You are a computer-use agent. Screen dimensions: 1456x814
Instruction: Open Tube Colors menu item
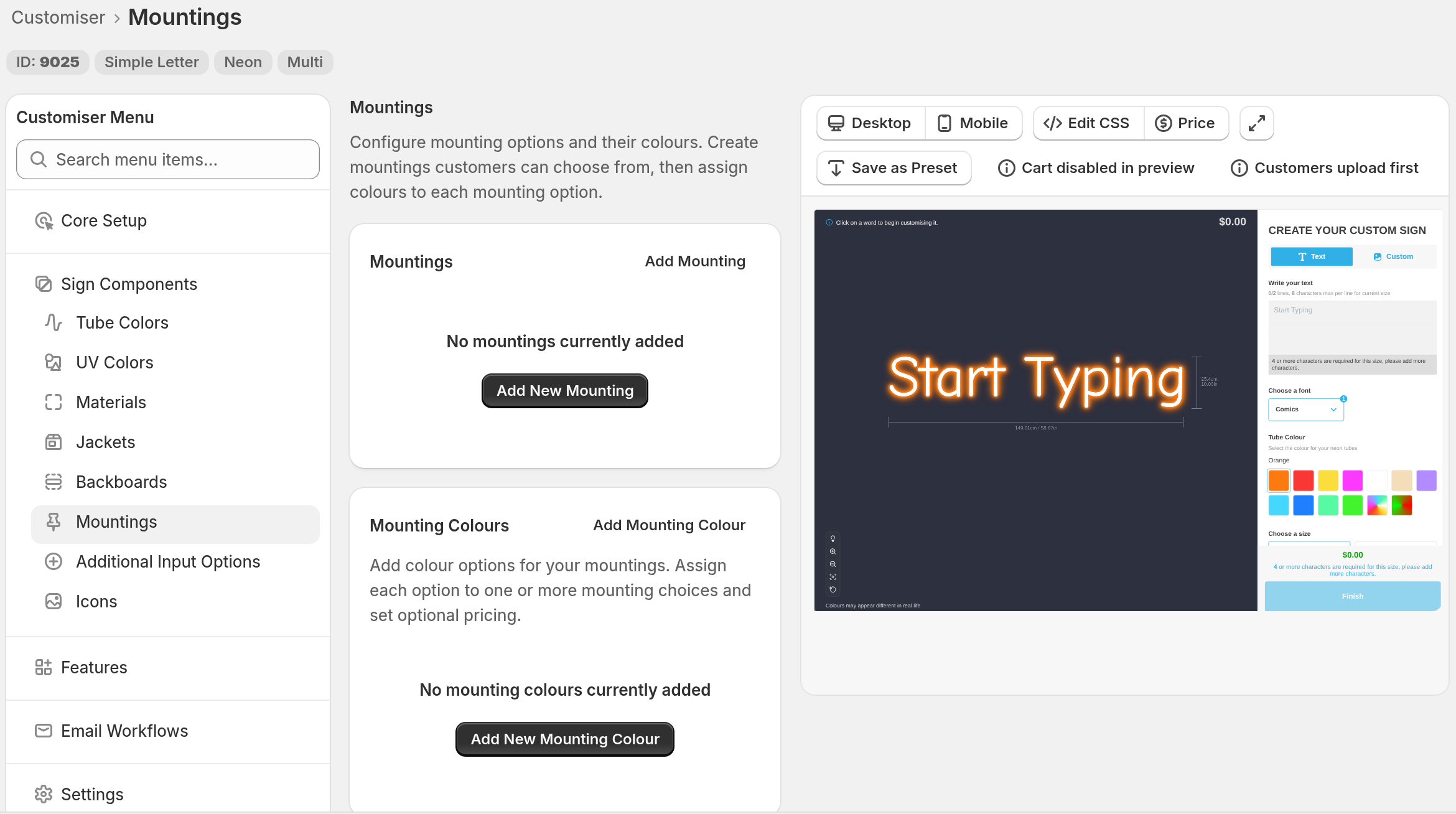click(x=175, y=322)
